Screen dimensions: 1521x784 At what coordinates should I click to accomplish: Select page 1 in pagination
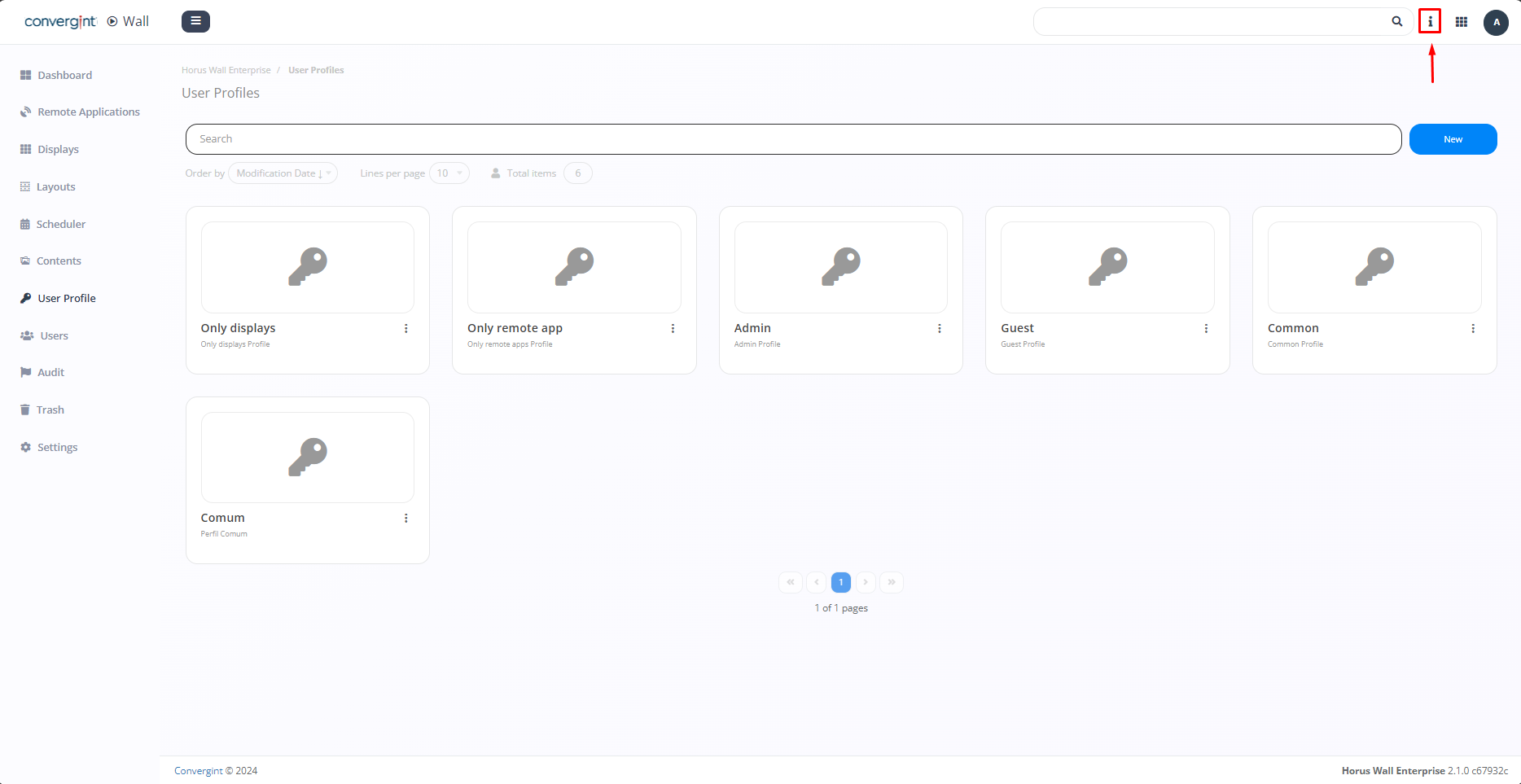tap(841, 582)
